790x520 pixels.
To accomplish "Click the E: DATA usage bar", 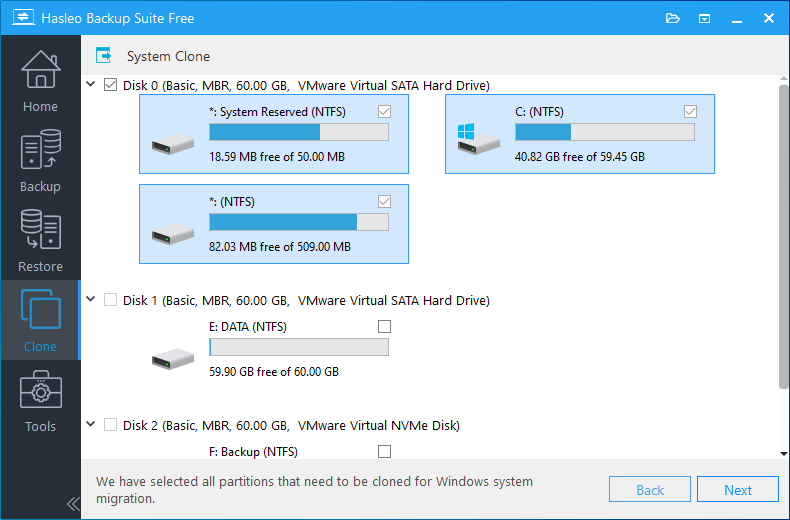I will click(x=299, y=347).
